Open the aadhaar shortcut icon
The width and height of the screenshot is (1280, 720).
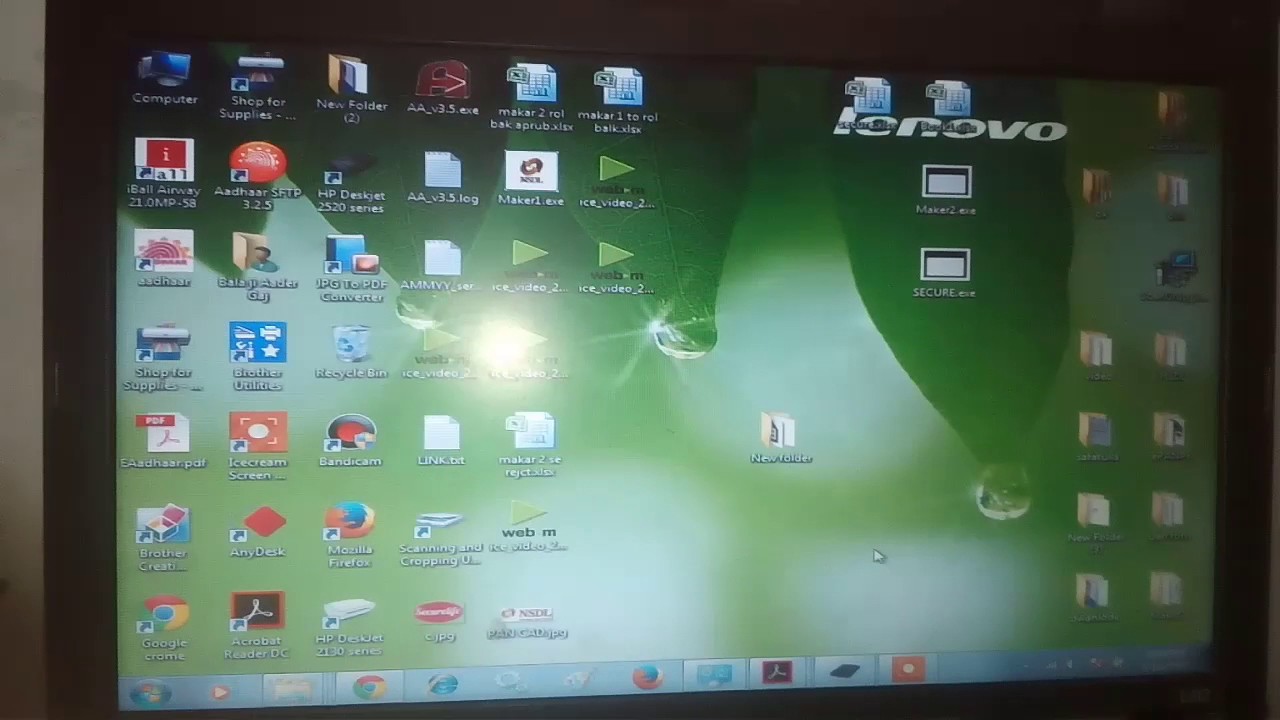click(163, 259)
